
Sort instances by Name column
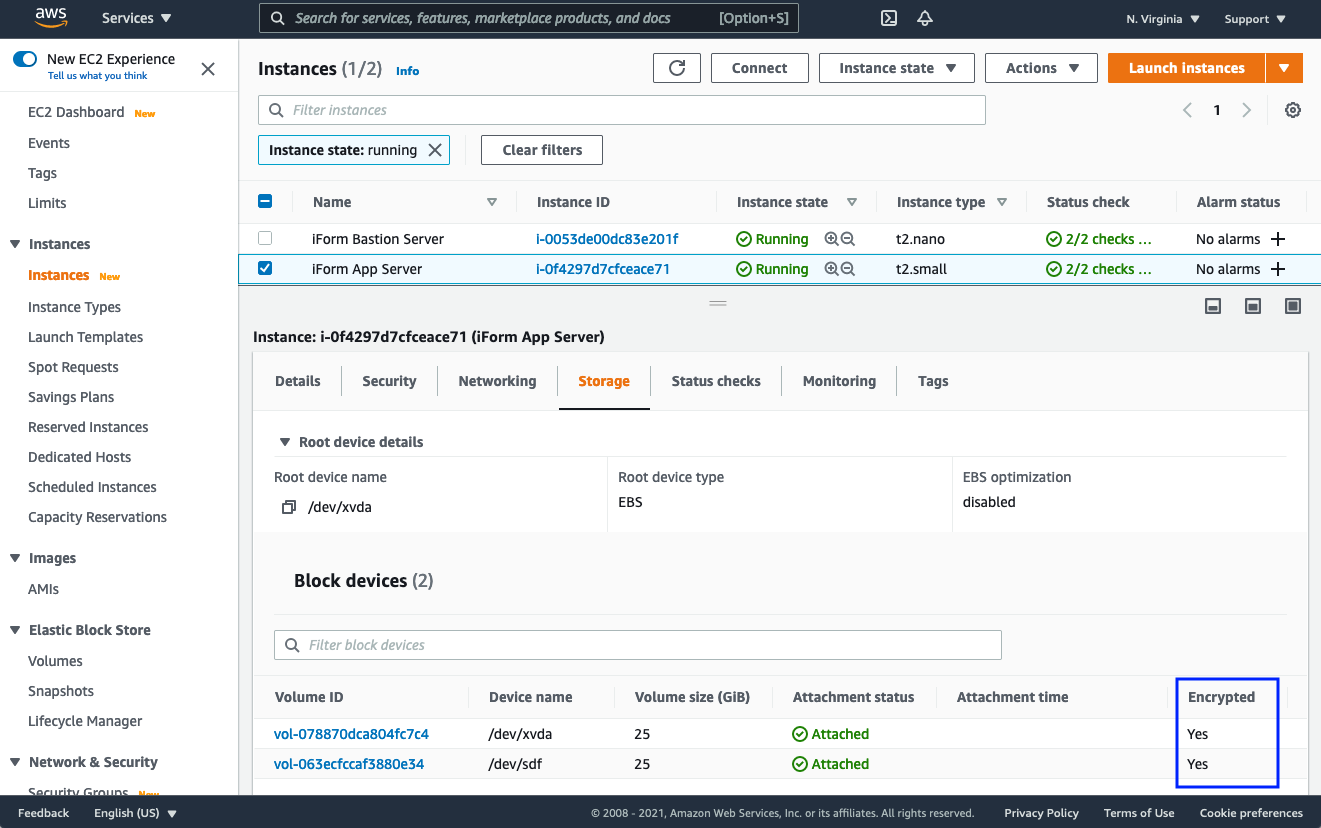(x=492, y=202)
